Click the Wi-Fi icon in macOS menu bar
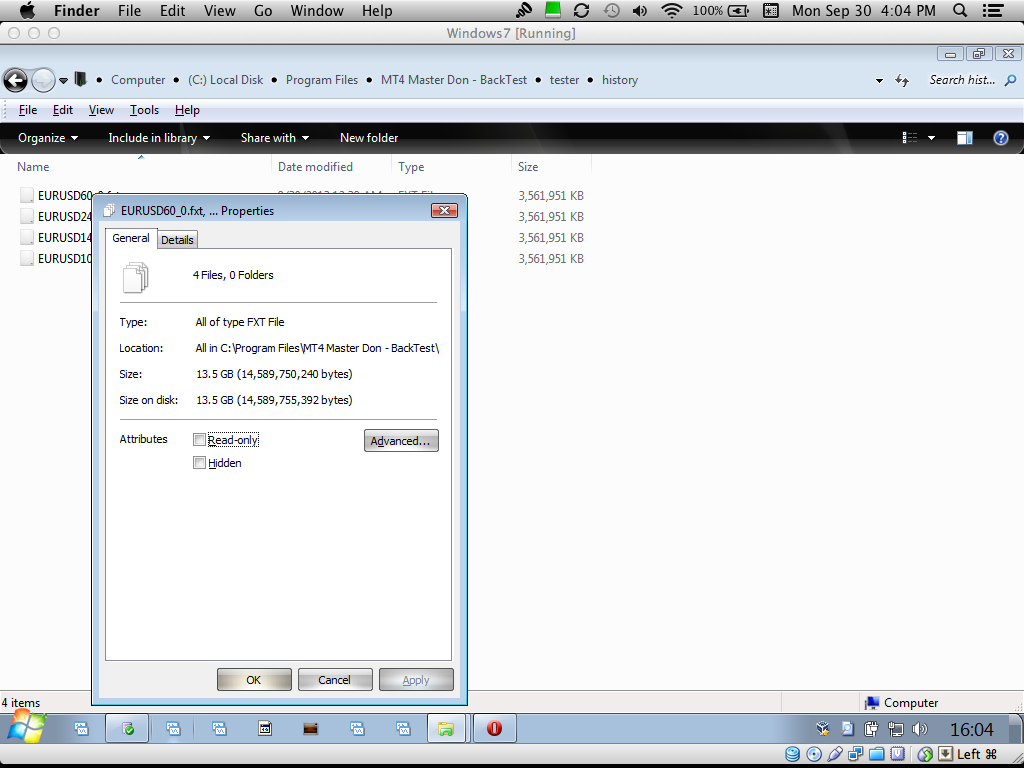This screenshot has width=1024, height=768. point(671,10)
